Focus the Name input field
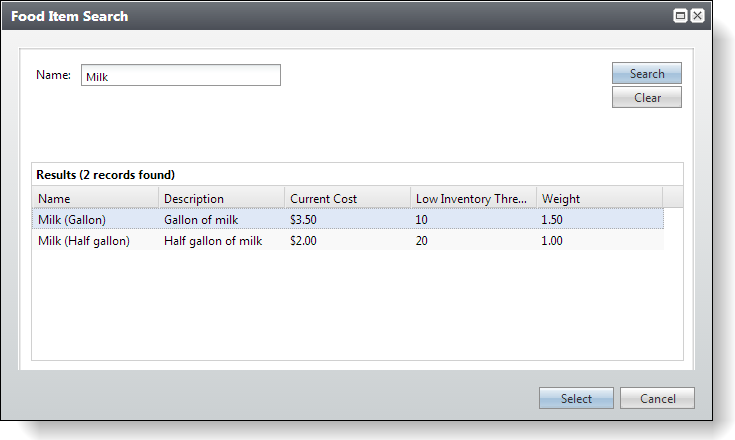The width and height of the screenshot is (735, 440). click(180, 75)
